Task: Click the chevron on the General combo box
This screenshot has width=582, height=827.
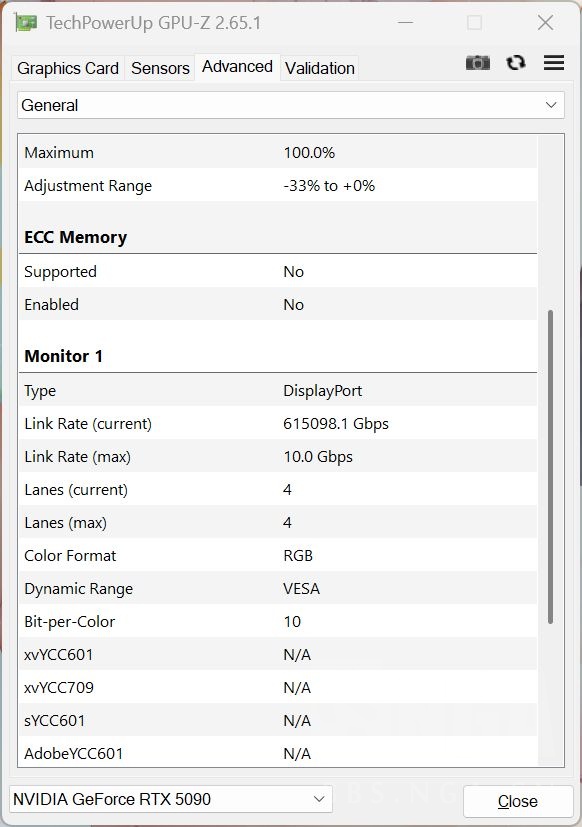Action: pos(551,104)
